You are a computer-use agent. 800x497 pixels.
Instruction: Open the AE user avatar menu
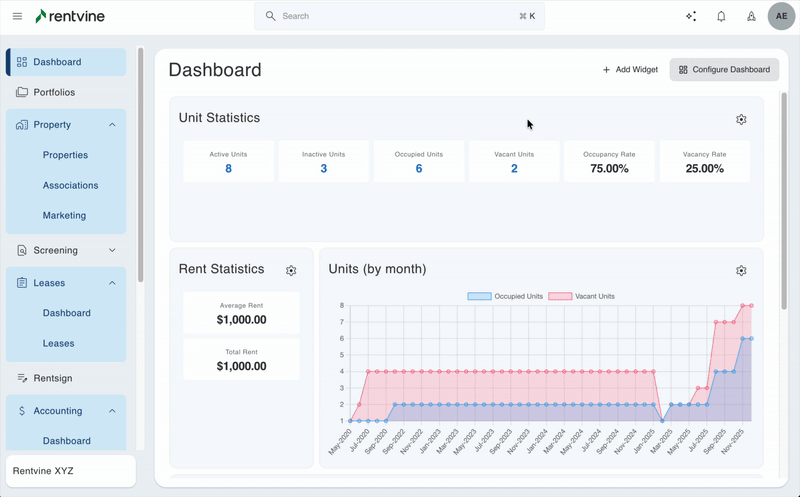782,16
